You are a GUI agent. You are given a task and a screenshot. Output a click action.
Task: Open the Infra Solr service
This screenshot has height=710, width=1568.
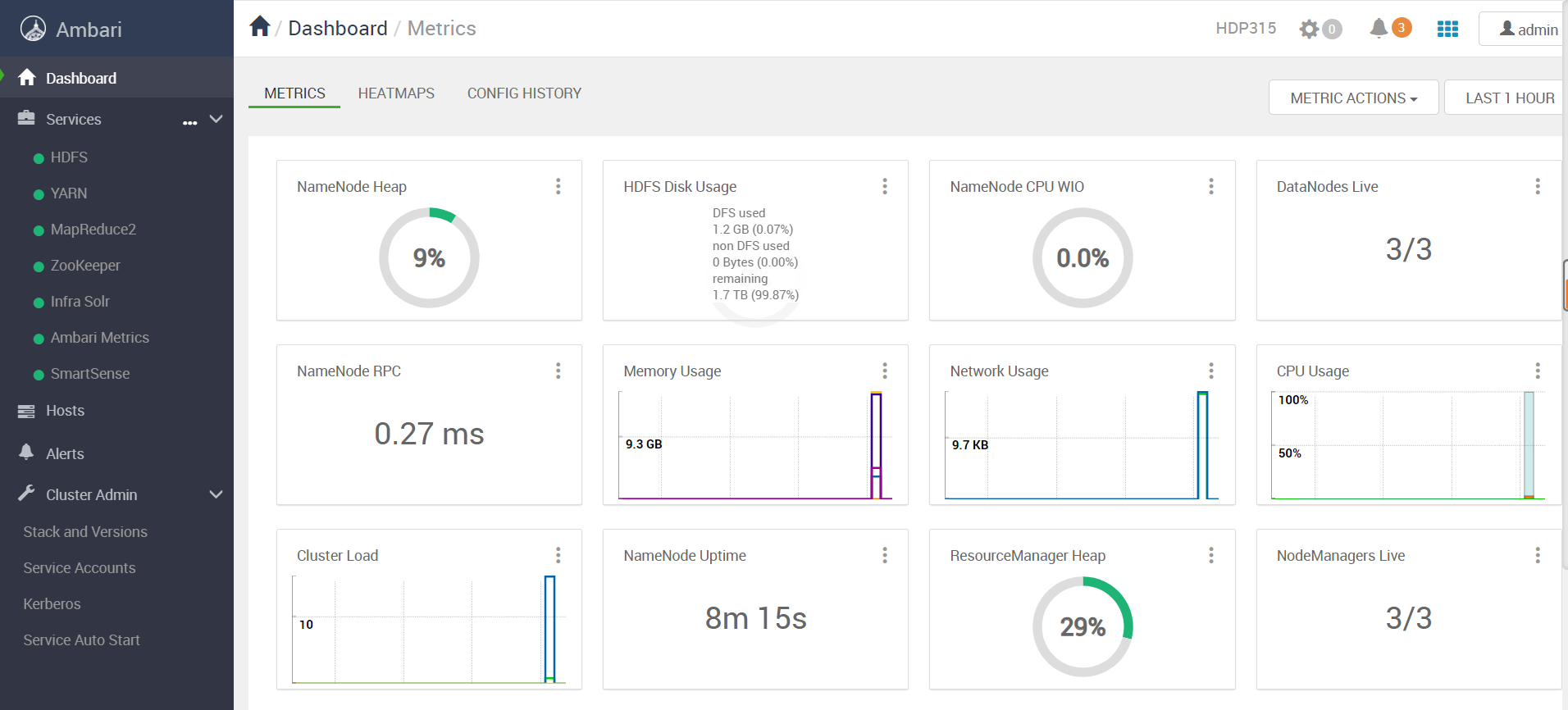coord(80,302)
